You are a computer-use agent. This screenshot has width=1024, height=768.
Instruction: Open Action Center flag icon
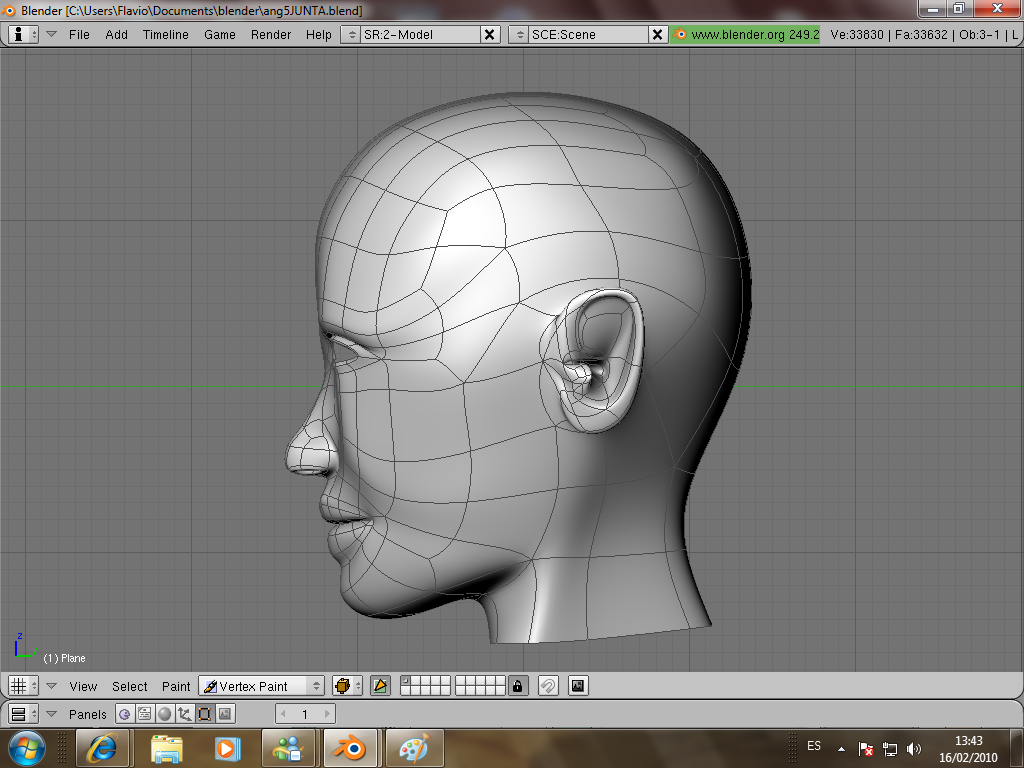865,749
